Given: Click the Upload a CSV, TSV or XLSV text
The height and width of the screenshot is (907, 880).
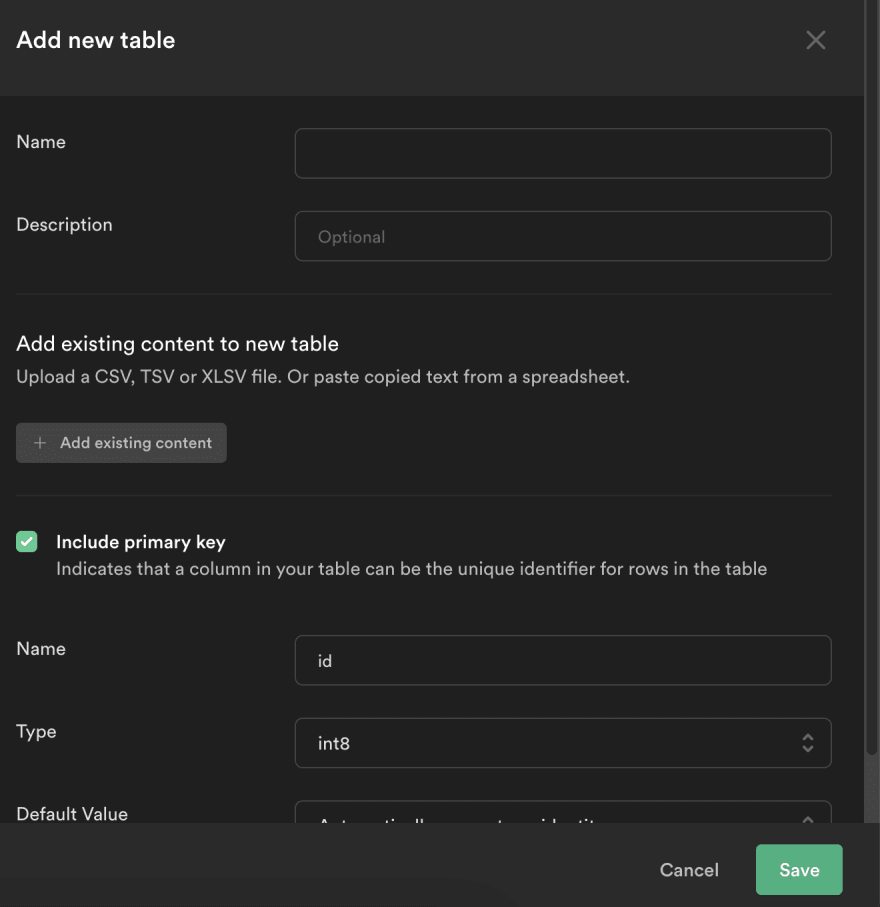Looking at the screenshot, I should 323,377.
